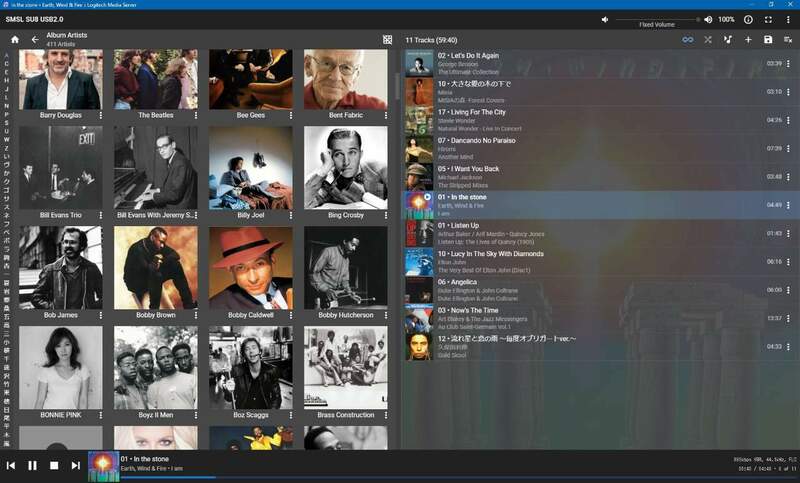Clear the play queue
Image resolution: width=800 pixels, height=483 pixels.
tap(788, 40)
